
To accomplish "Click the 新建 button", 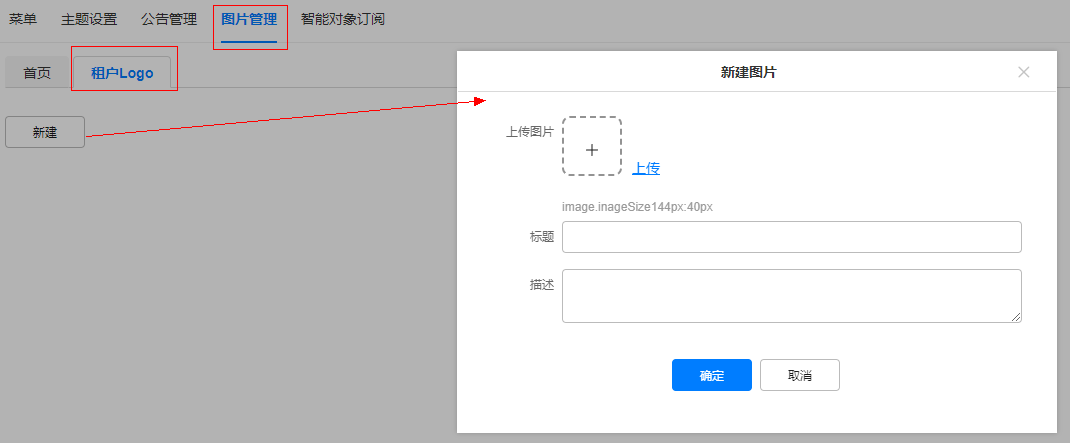I will 45,132.
